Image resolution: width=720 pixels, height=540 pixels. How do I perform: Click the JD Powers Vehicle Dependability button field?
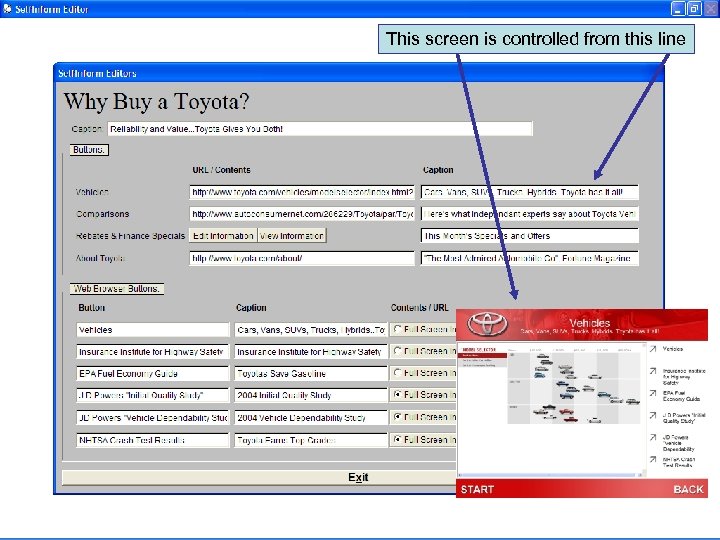[x=152, y=417]
